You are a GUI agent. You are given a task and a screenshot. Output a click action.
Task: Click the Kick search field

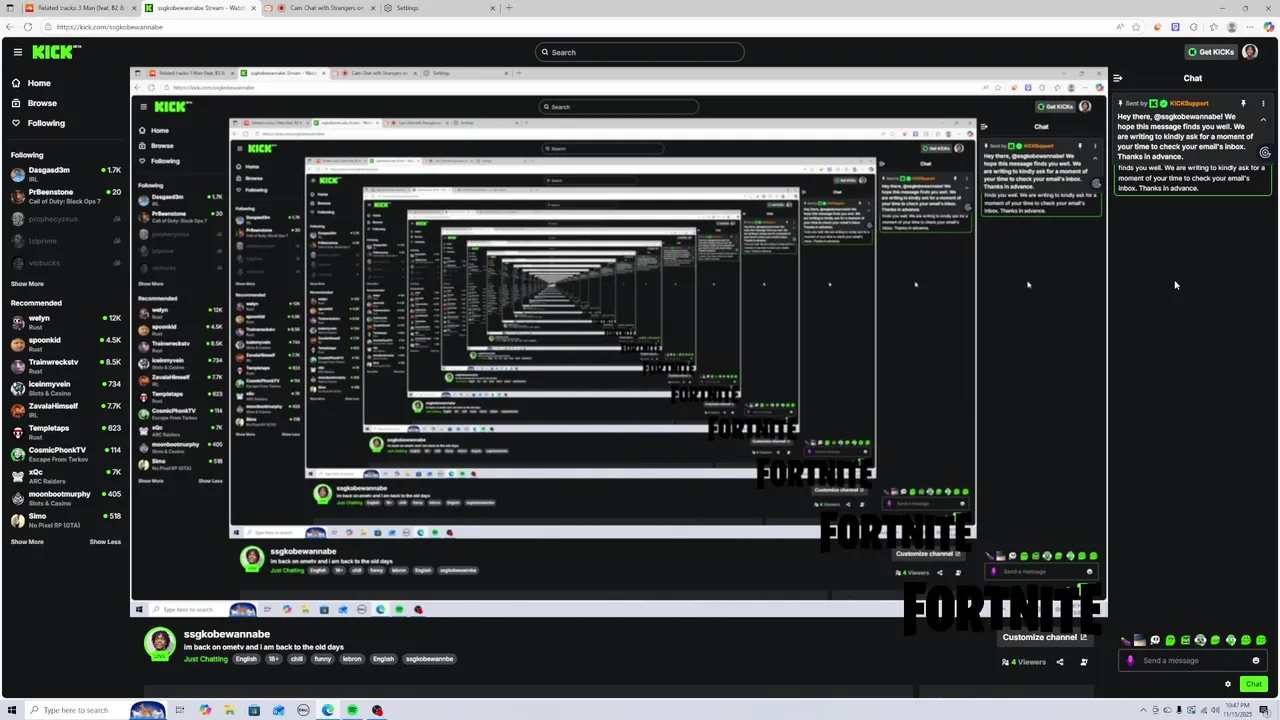pos(640,52)
